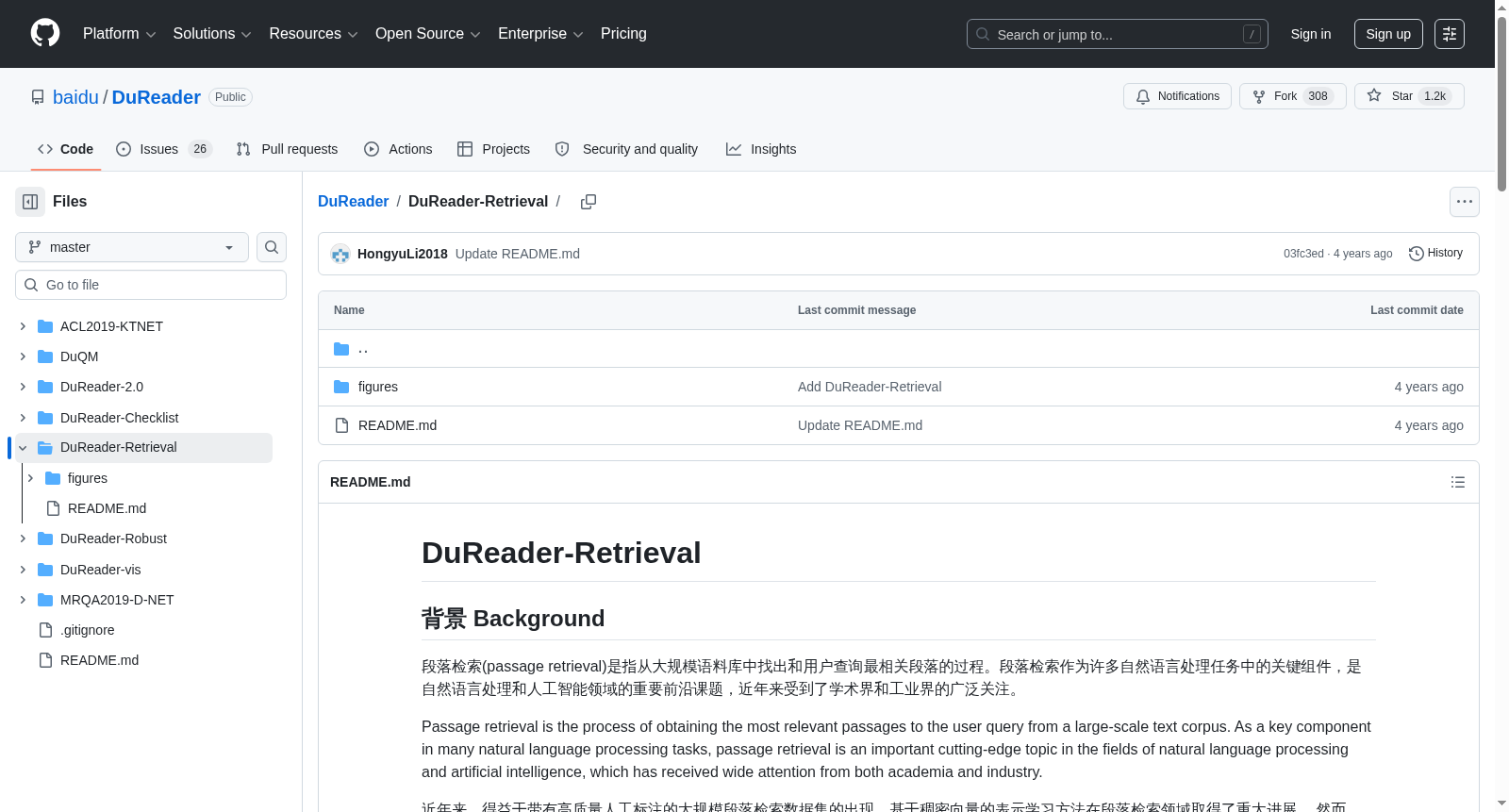Expand the ACL2019-KTNET folder chevron
This screenshot has height=812, width=1509.
pyautogui.click(x=23, y=326)
